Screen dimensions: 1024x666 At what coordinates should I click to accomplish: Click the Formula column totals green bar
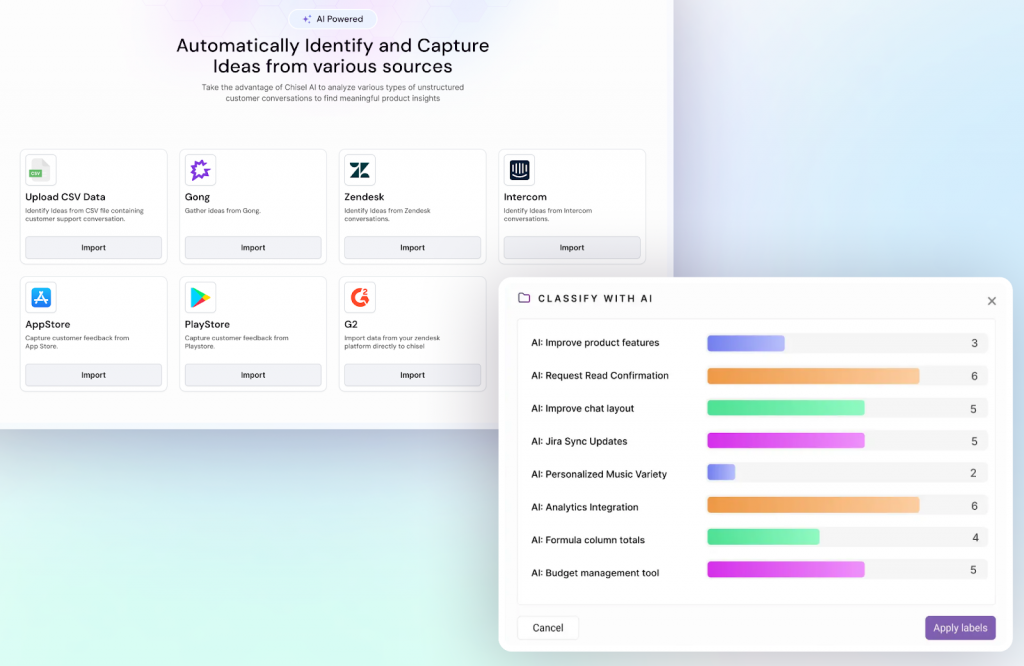point(763,537)
